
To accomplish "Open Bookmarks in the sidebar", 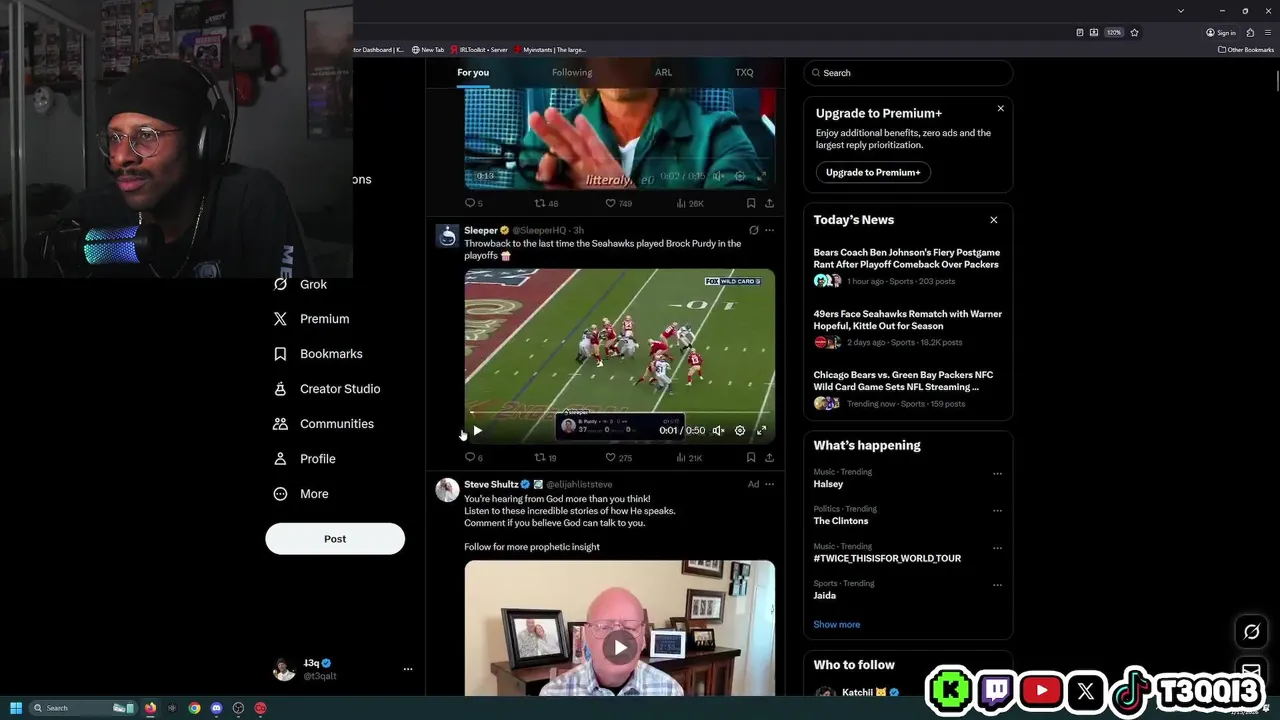I will pos(317,354).
